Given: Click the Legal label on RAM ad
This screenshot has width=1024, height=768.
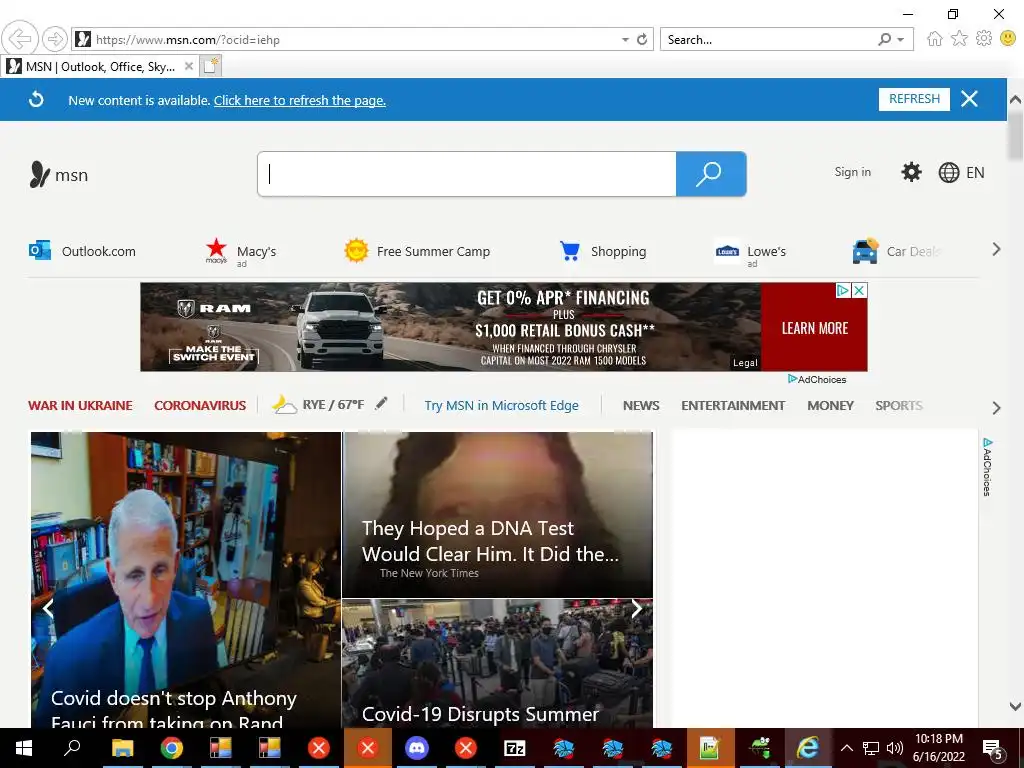Looking at the screenshot, I should pyautogui.click(x=745, y=362).
